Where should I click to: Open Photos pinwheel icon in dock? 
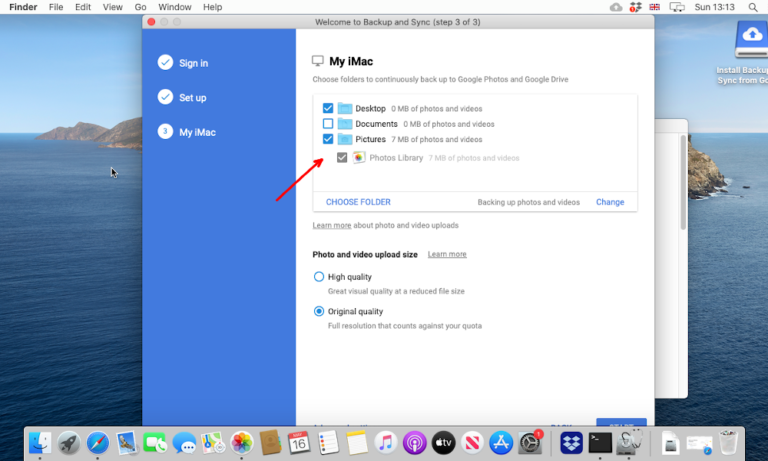(x=242, y=443)
